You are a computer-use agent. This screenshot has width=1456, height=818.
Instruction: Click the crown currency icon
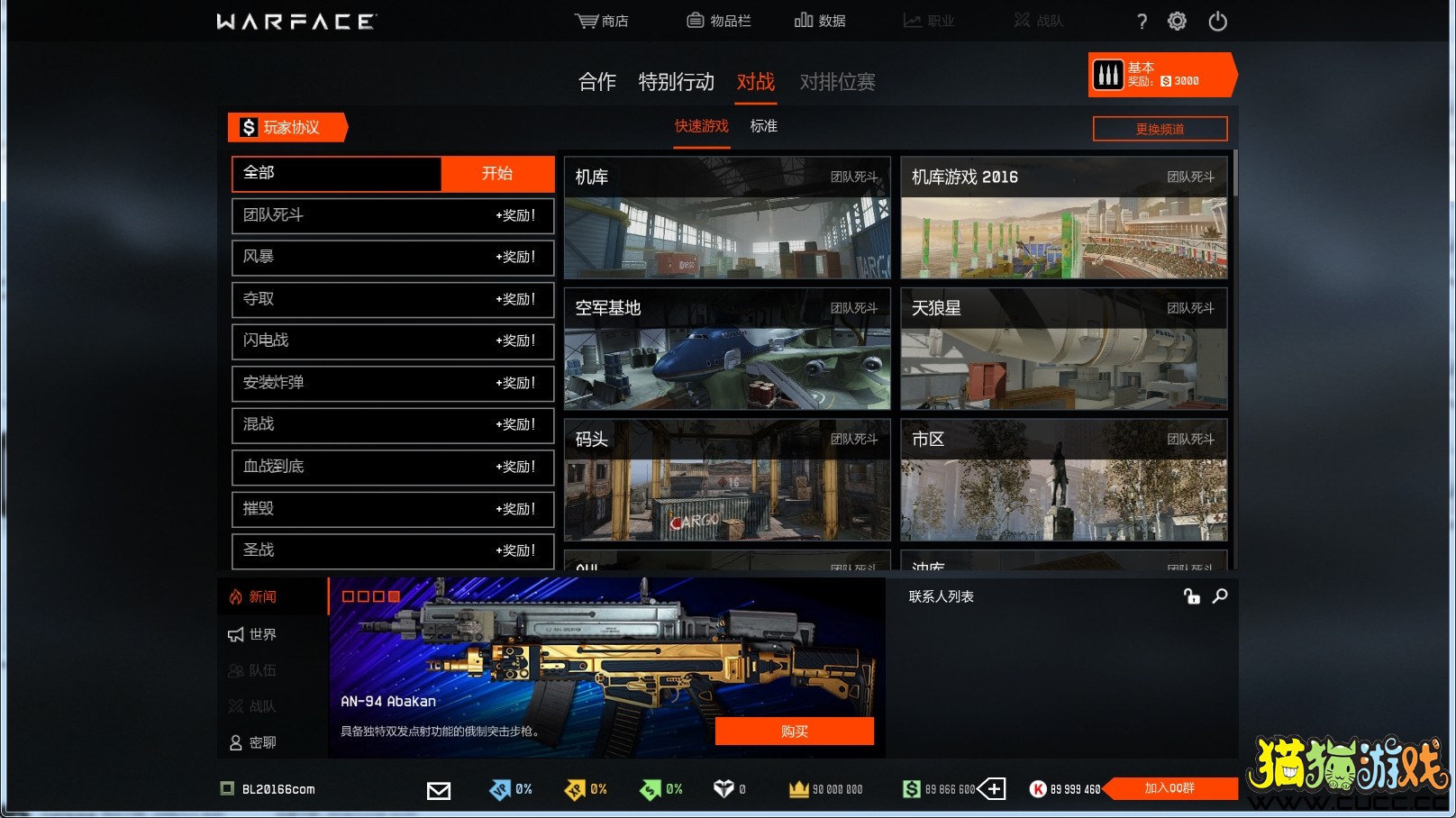point(798,789)
